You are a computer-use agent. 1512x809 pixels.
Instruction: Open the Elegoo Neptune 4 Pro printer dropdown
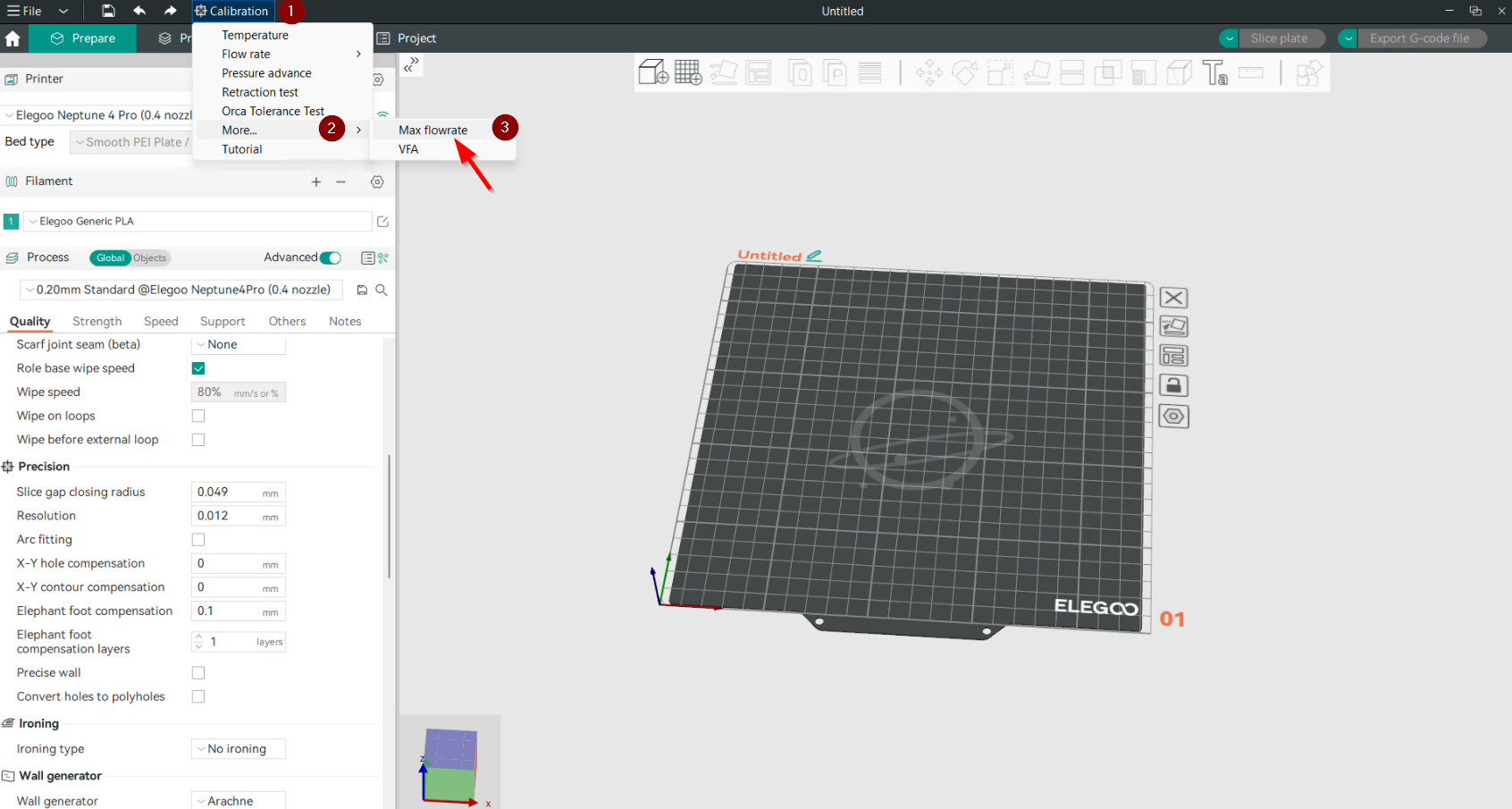click(97, 115)
